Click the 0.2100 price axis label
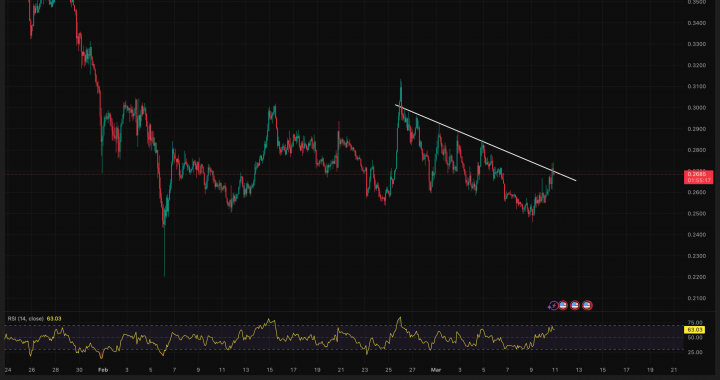 (x=696, y=298)
